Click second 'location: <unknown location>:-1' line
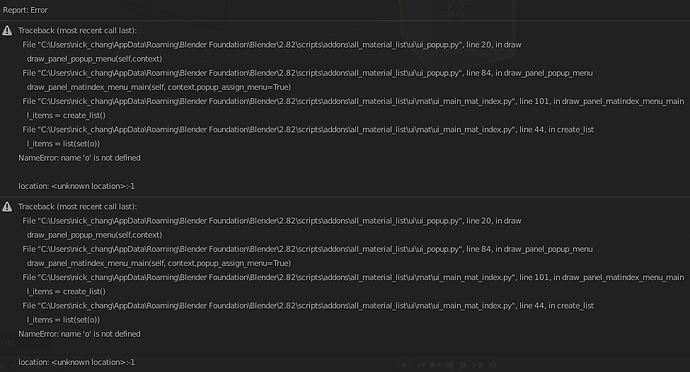 pos(77,362)
